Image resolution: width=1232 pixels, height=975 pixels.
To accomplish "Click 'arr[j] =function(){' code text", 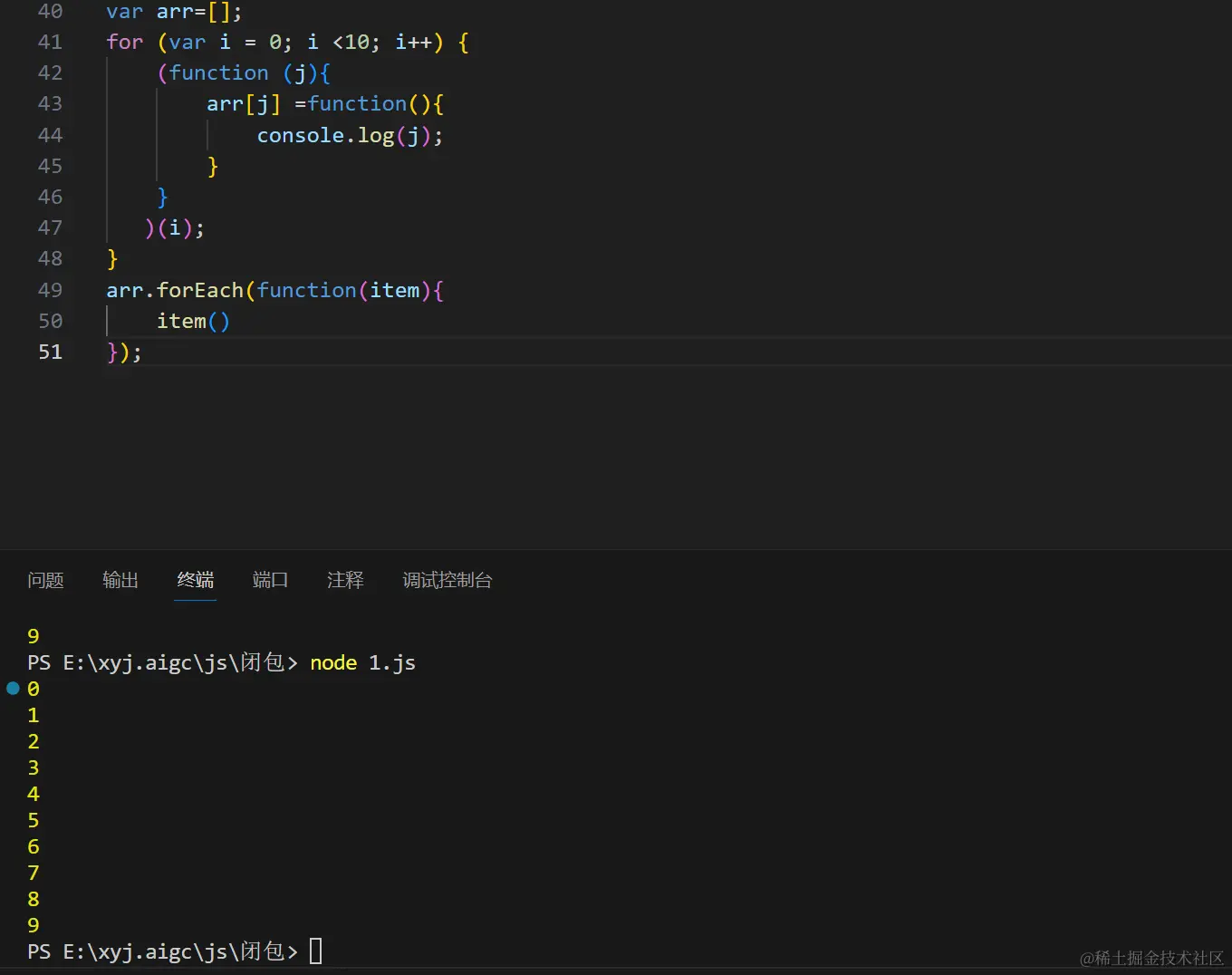I will pyautogui.click(x=325, y=104).
